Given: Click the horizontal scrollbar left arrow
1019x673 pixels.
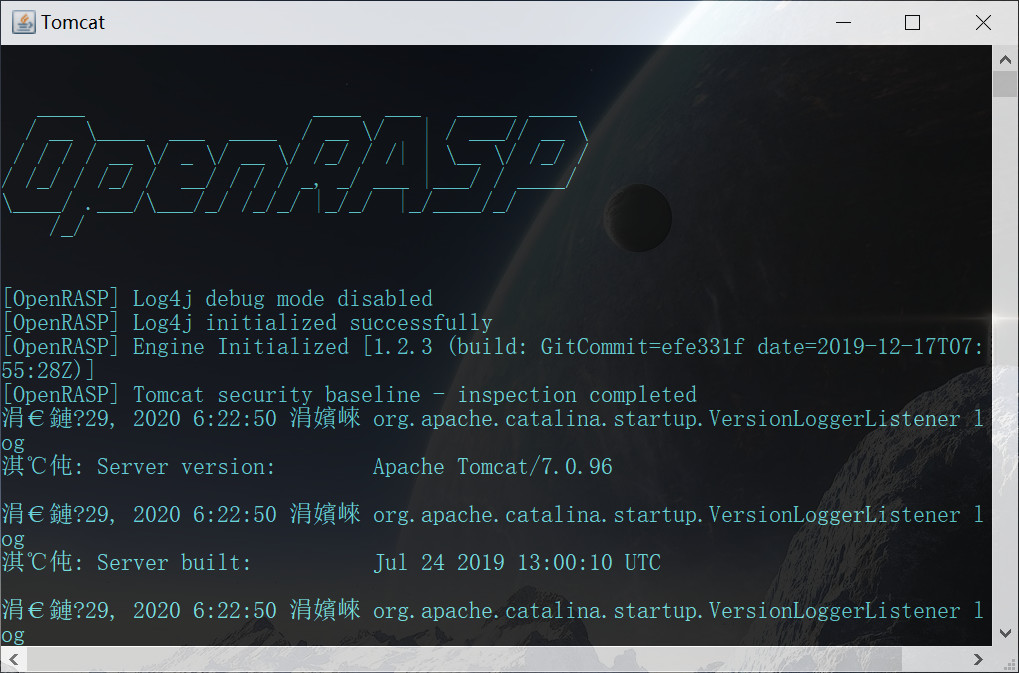Looking at the screenshot, I should [x=14, y=659].
